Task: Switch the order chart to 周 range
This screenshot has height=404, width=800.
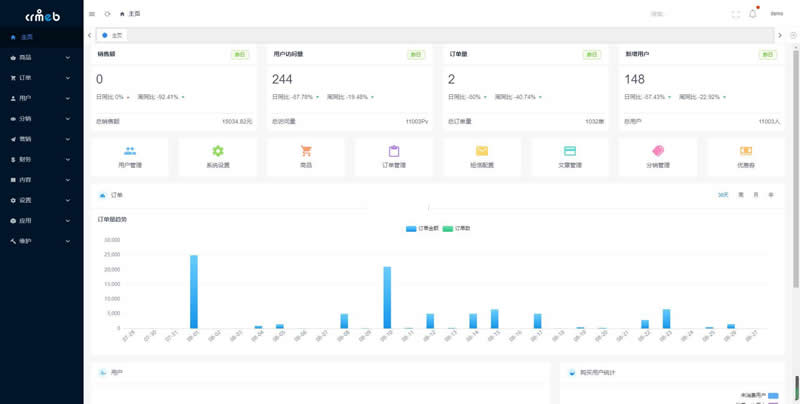Action: [741, 195]
